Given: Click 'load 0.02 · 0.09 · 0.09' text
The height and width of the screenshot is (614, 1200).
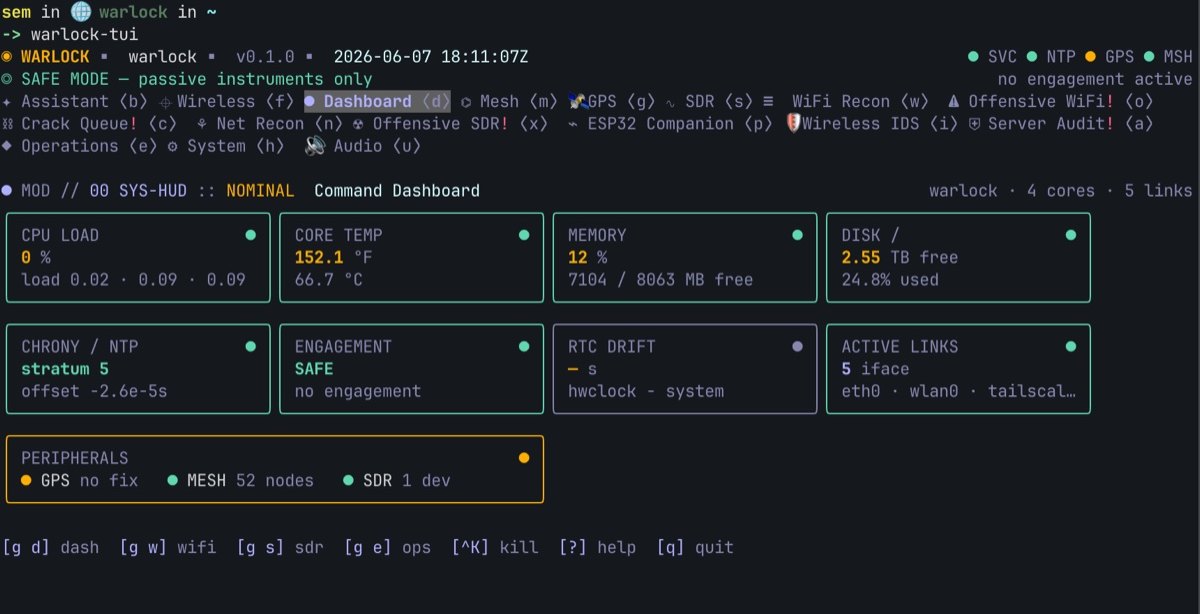Looking at the screenshot, I should (133, 279).
